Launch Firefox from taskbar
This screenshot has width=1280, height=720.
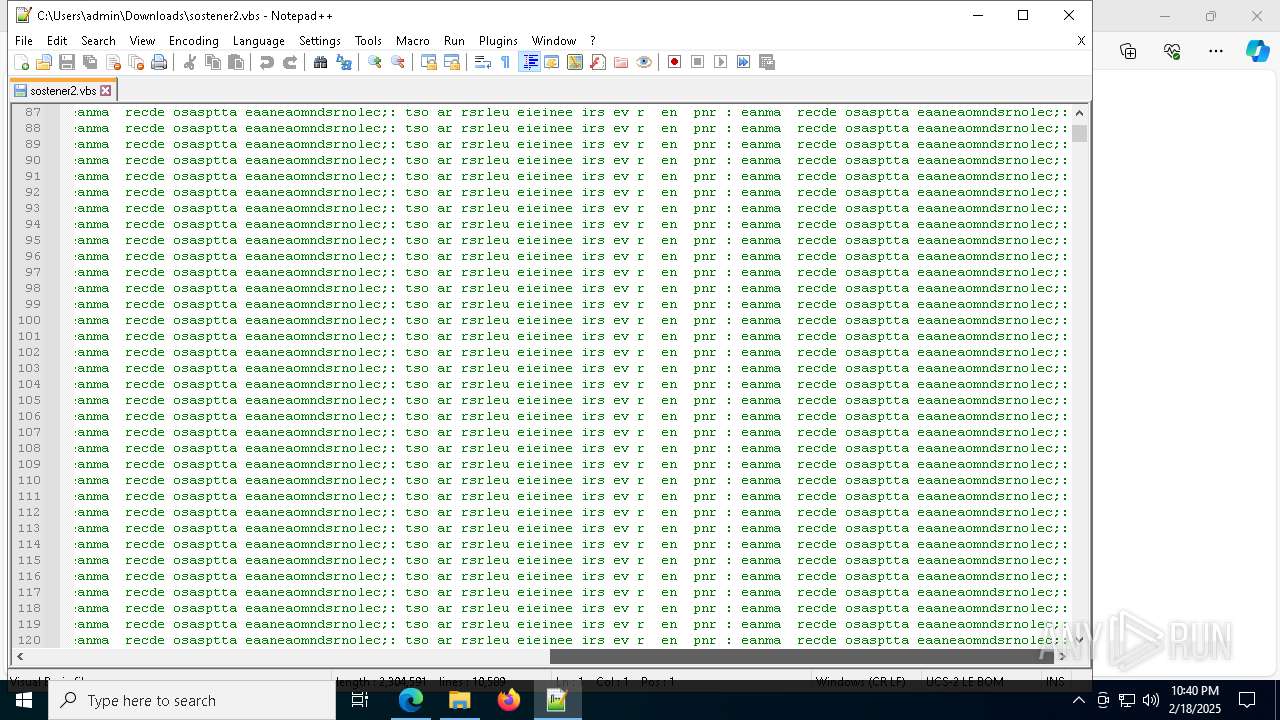click(x=509, y=700)
